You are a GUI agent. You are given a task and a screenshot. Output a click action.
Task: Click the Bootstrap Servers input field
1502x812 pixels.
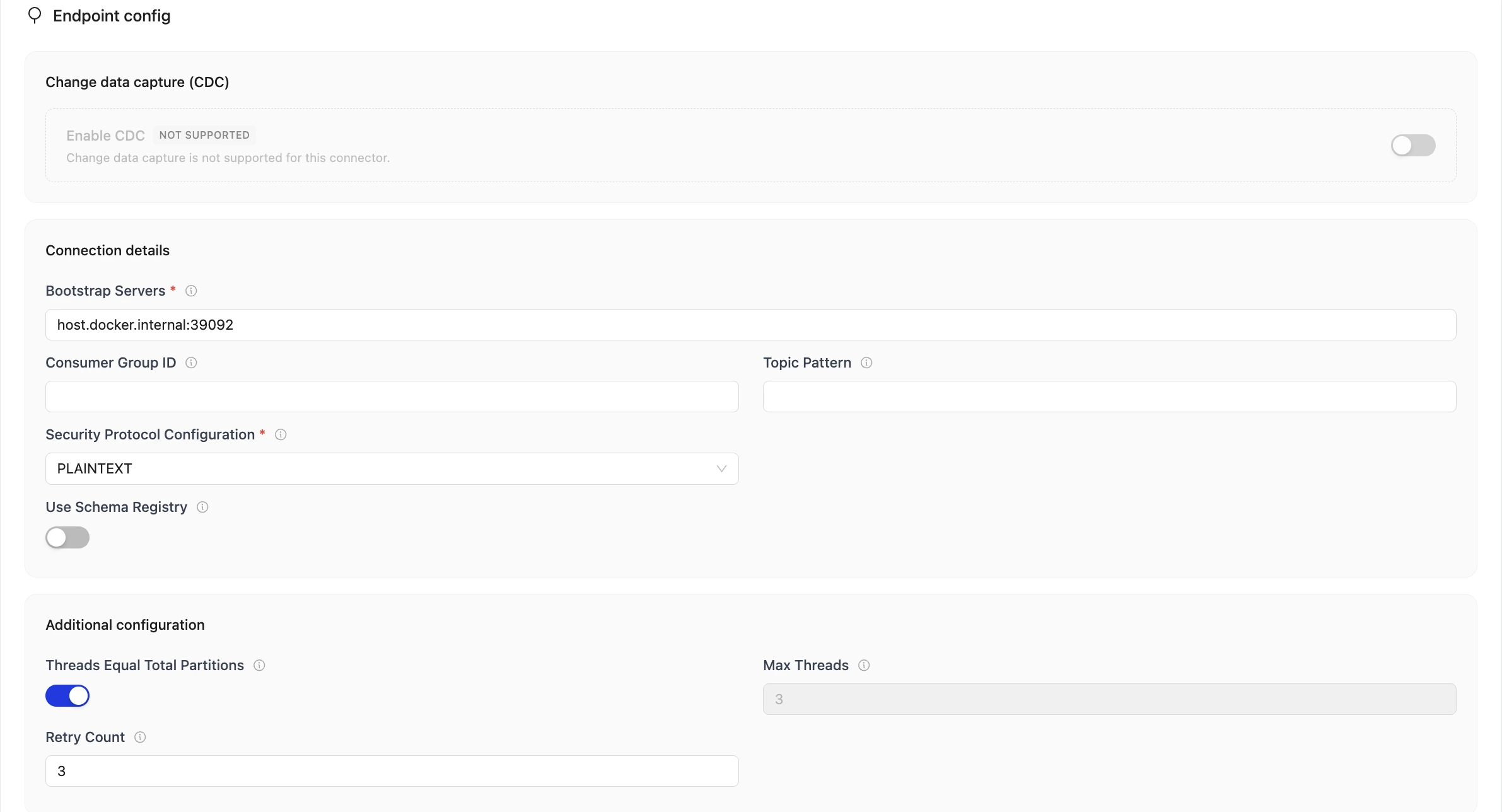click(x=750, y=325)
